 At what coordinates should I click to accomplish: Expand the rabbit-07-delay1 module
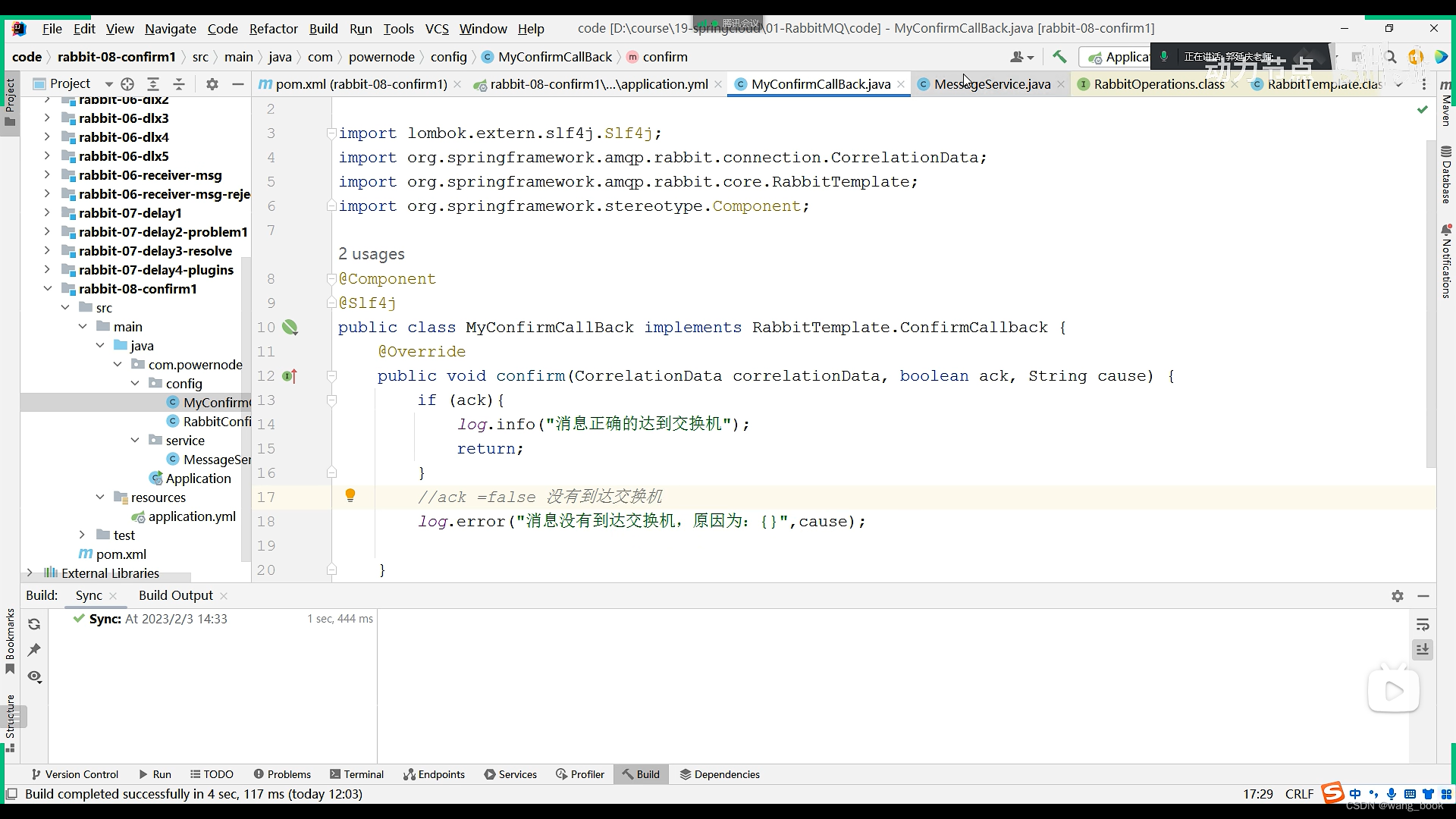pos(47,213)
